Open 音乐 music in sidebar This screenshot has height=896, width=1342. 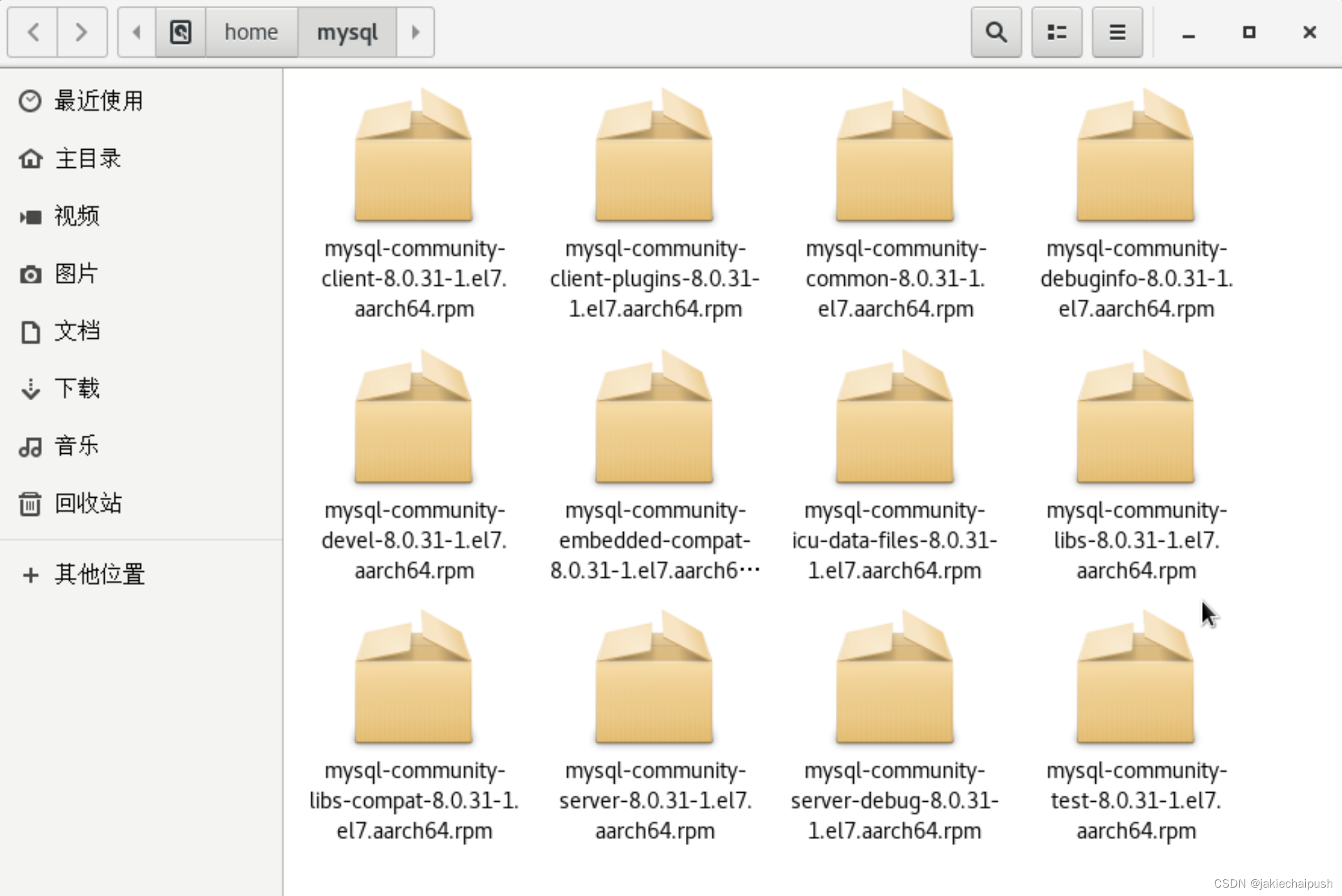(x=141, y=445)
